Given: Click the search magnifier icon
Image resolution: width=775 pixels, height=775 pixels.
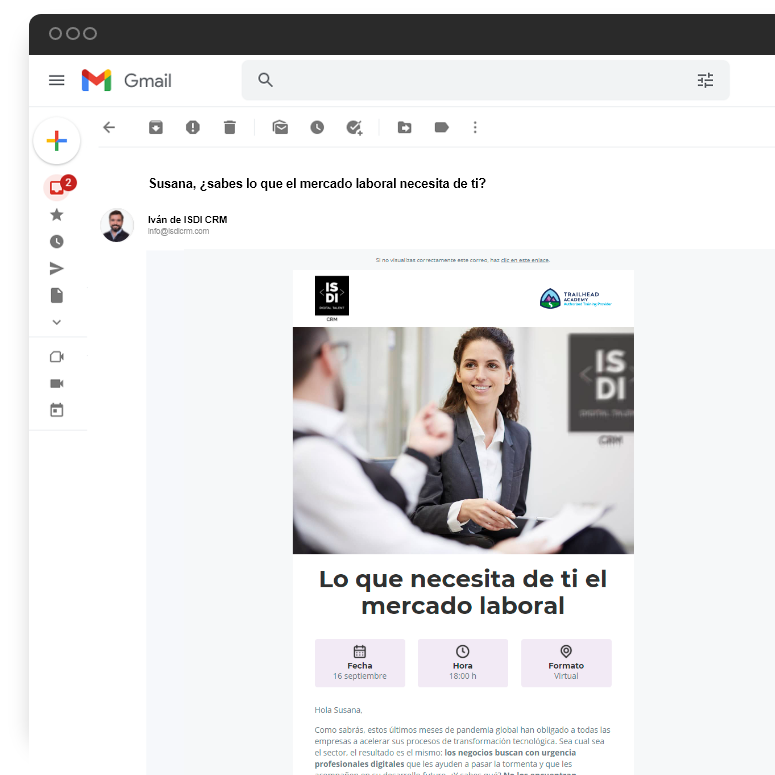Looking at the screenshot, I should [265, 80].
